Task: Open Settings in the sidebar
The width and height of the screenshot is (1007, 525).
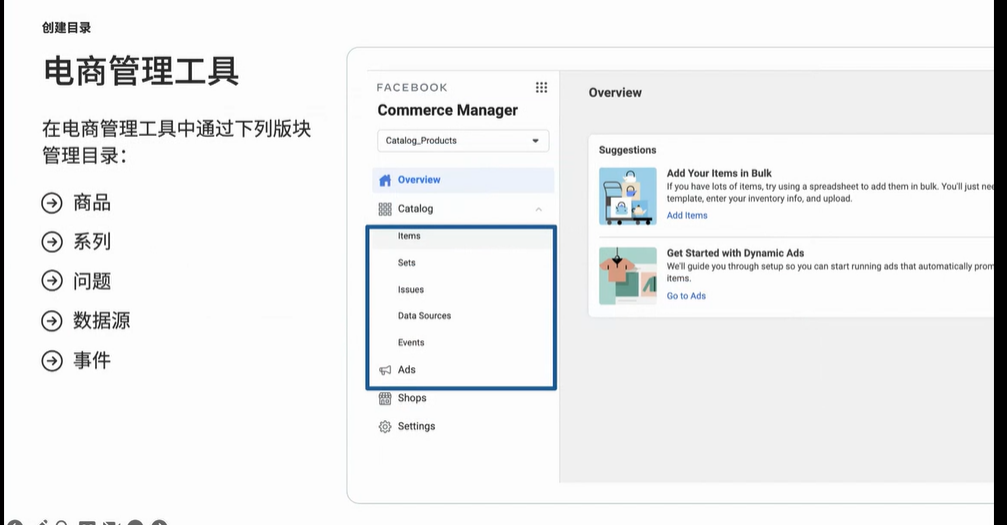Action: 416,426
